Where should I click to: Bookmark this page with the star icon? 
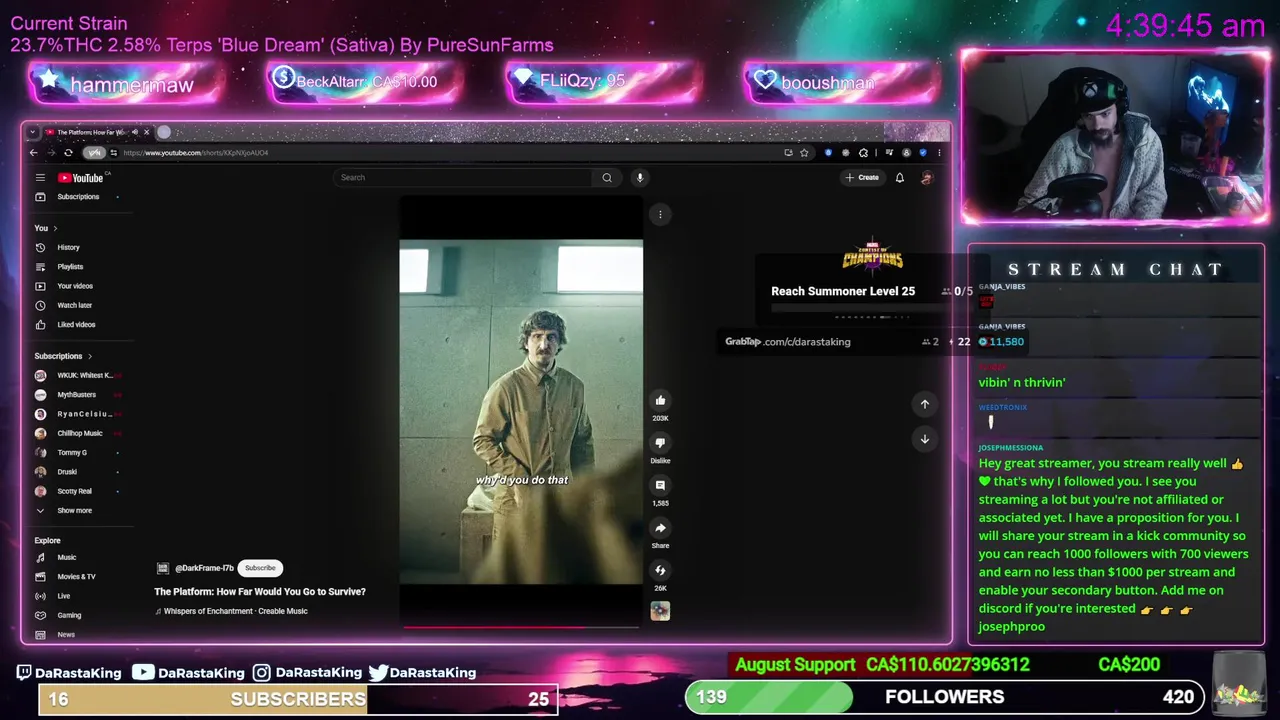[804, 153]
